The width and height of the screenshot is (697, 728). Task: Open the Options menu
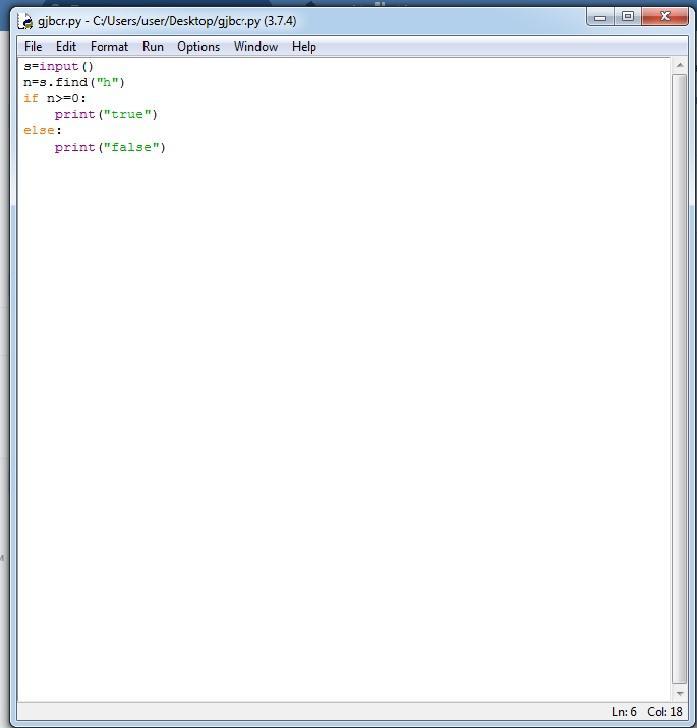coord(198,47)
